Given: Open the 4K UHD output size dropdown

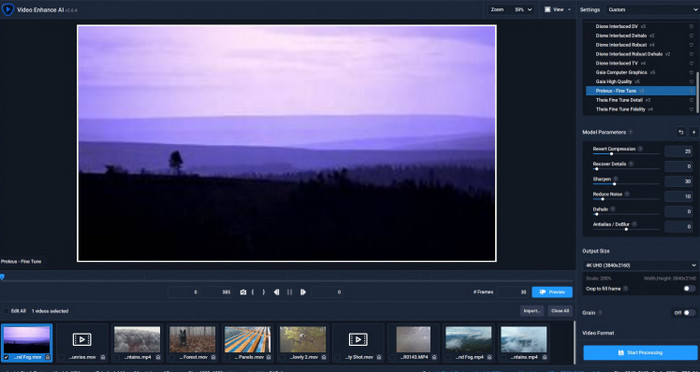Looking at the screenshot, I should click(x=641, y=265).
